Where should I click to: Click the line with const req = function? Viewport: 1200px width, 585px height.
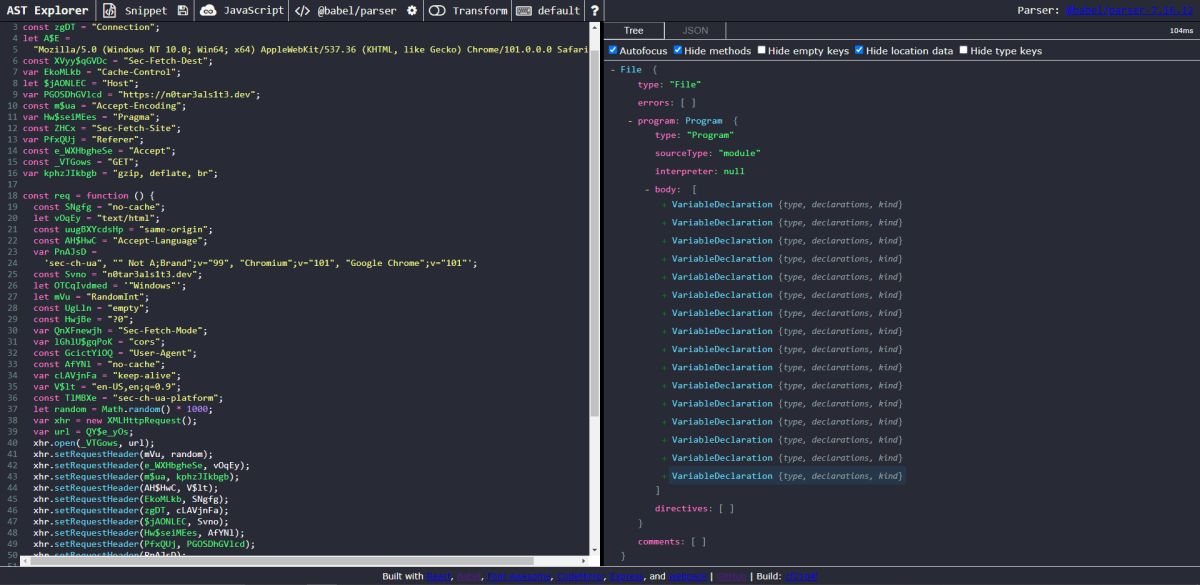point(88,196)
